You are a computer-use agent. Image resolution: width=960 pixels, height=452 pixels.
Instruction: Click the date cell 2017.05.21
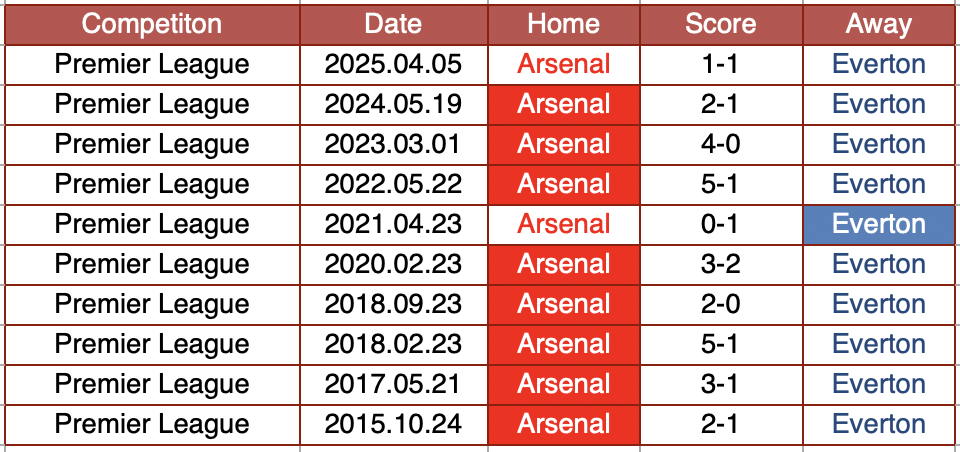pos(393,384)
